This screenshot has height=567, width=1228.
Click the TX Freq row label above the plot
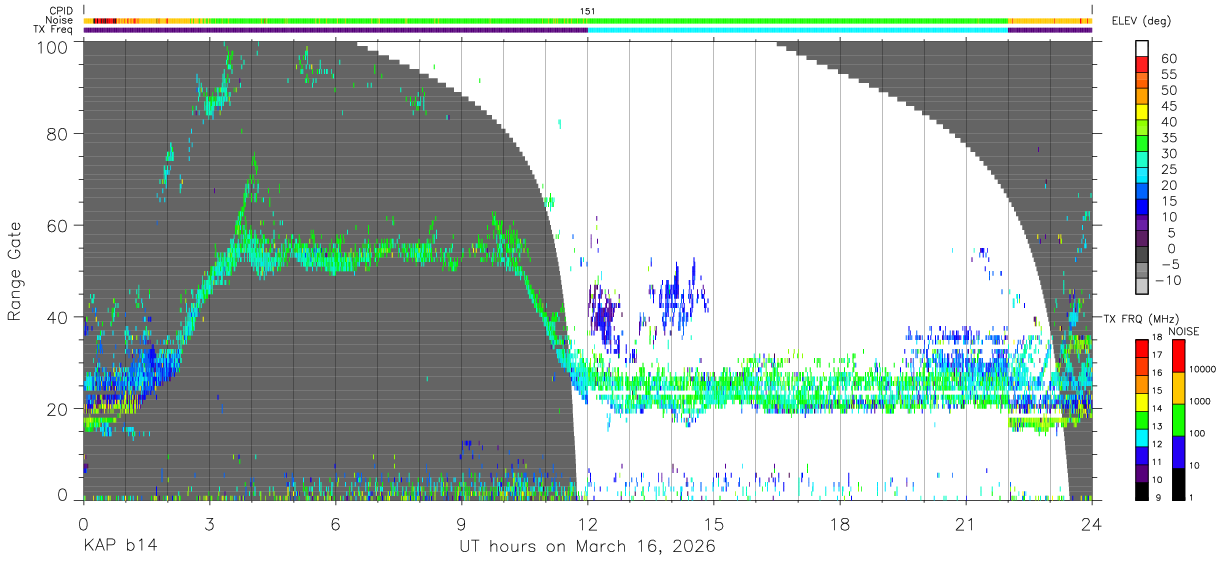[53, 29]
